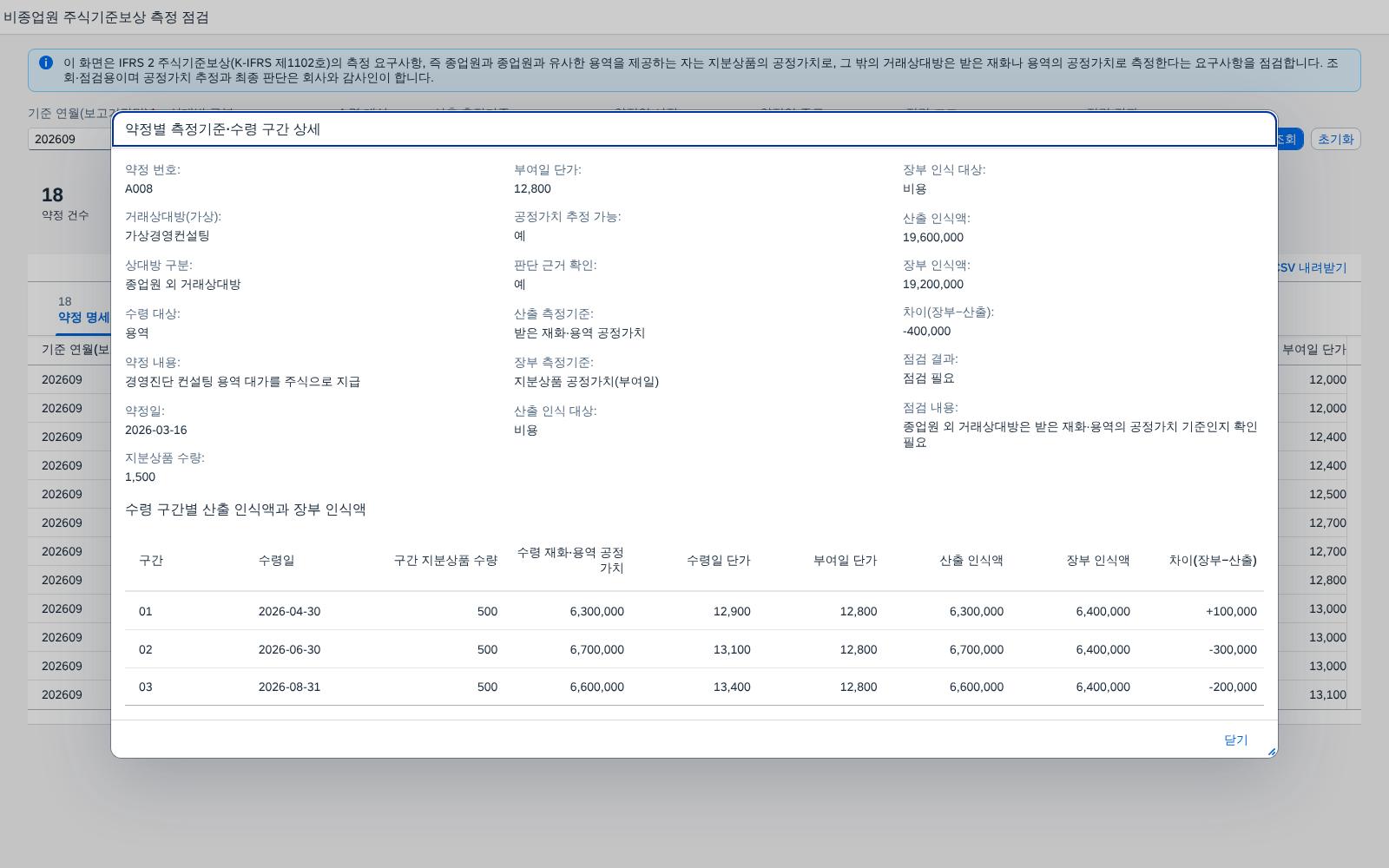
Task: Click the 장부 인식액 total 19,200,000
Action: 933,285
